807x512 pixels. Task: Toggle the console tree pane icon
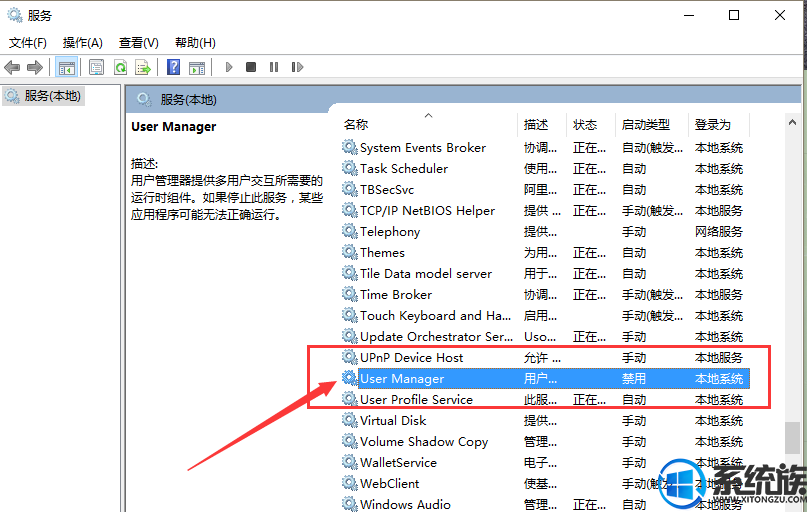pyautogui.click(x=66, y=67)
